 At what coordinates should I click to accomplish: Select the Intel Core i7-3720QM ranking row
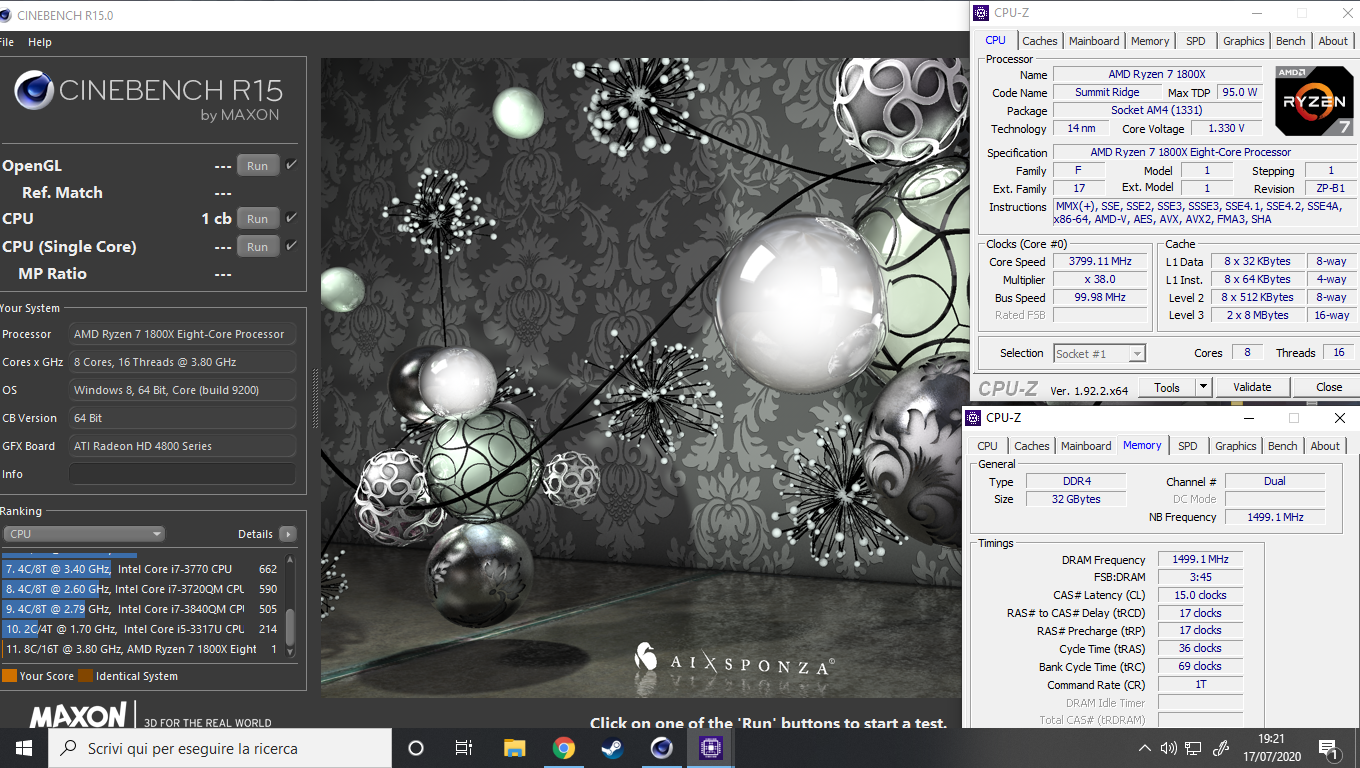pos(142,589)
